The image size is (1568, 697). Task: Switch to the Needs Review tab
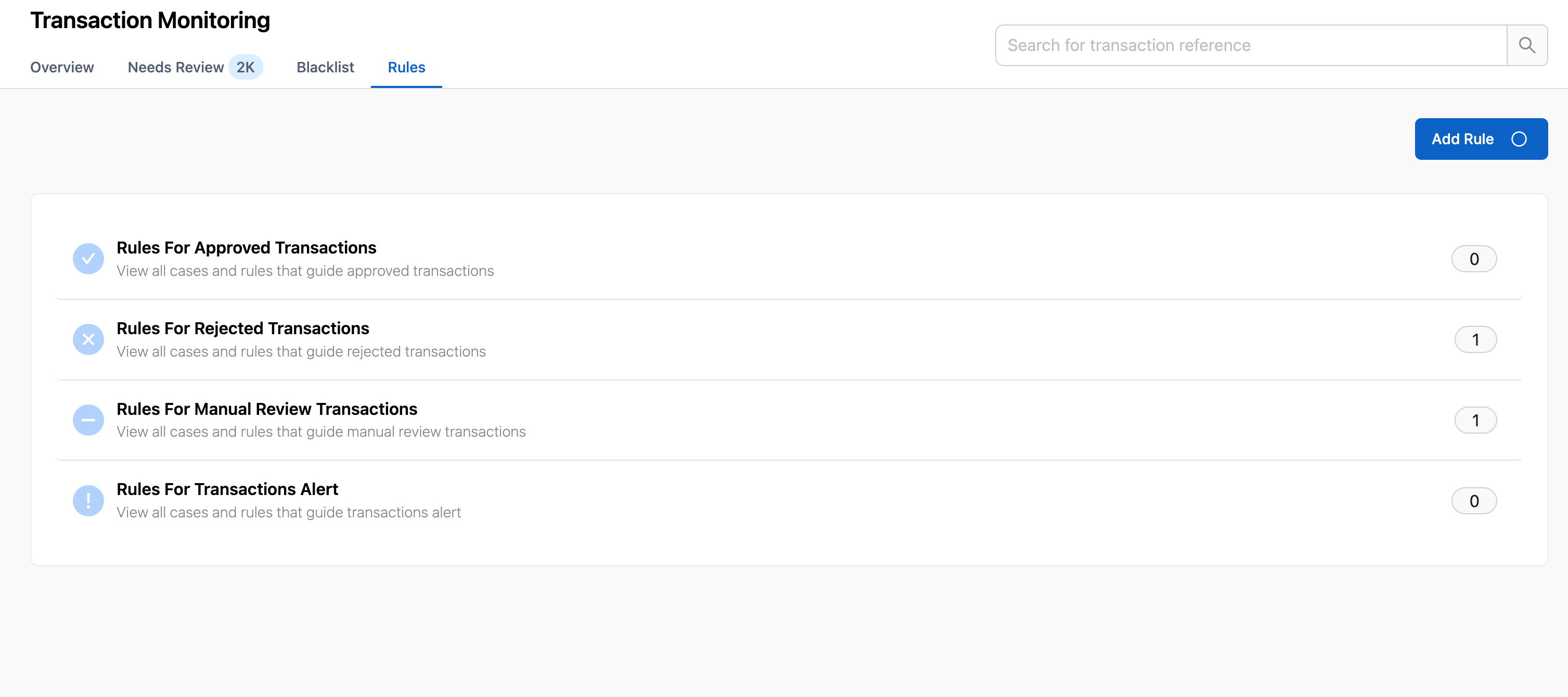[x=175, y=68]
